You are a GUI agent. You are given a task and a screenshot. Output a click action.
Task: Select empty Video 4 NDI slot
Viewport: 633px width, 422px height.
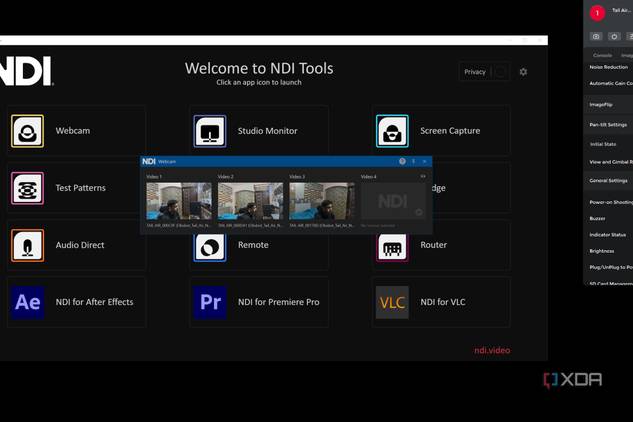pyautogui.click(x=393, y=201)
